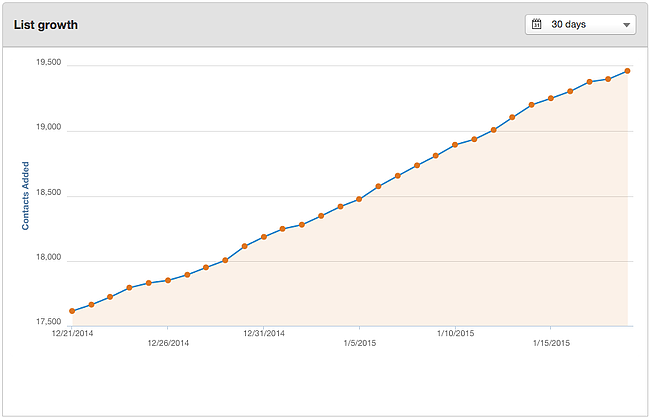Click the calendar icon in the date selector
Viewport: 649px width, 418px height.
coord(537,24)
